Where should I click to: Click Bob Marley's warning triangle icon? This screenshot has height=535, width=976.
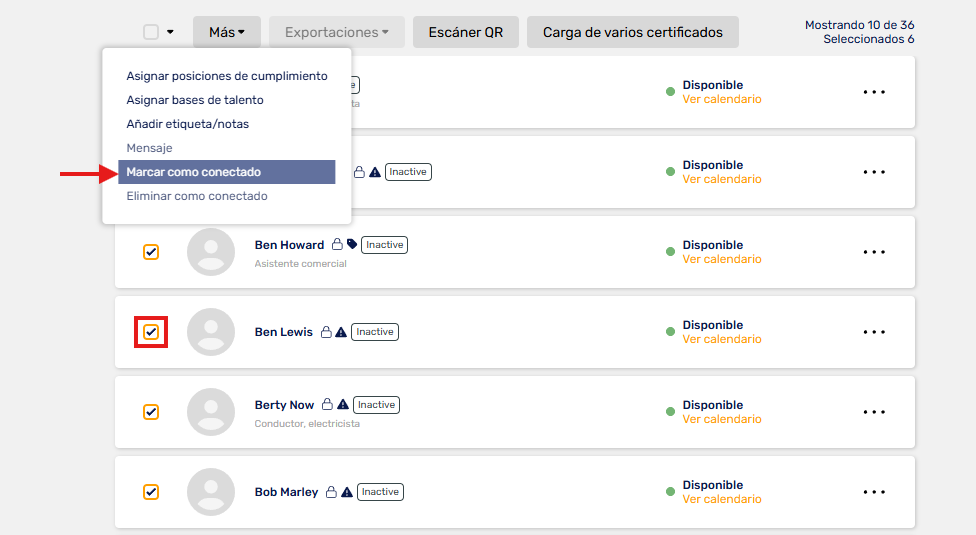click(x=347, y=492)
